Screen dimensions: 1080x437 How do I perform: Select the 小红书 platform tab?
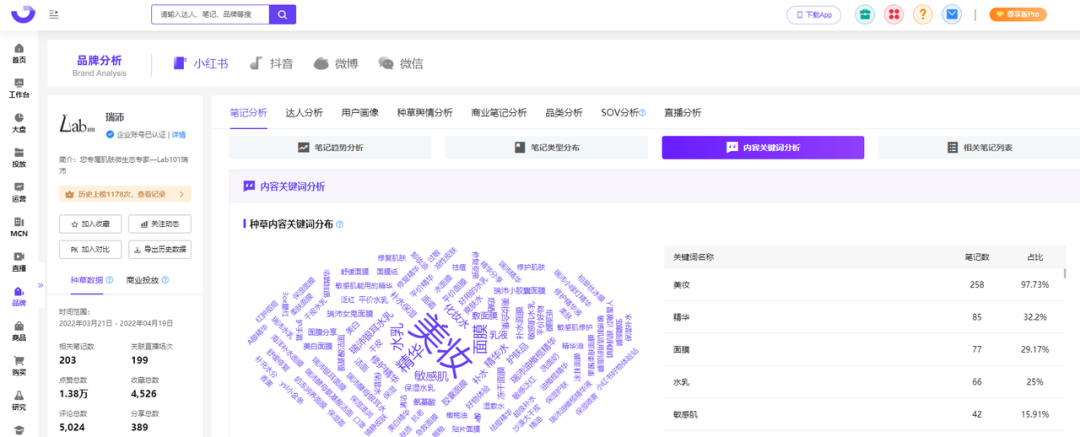[200, 63]
